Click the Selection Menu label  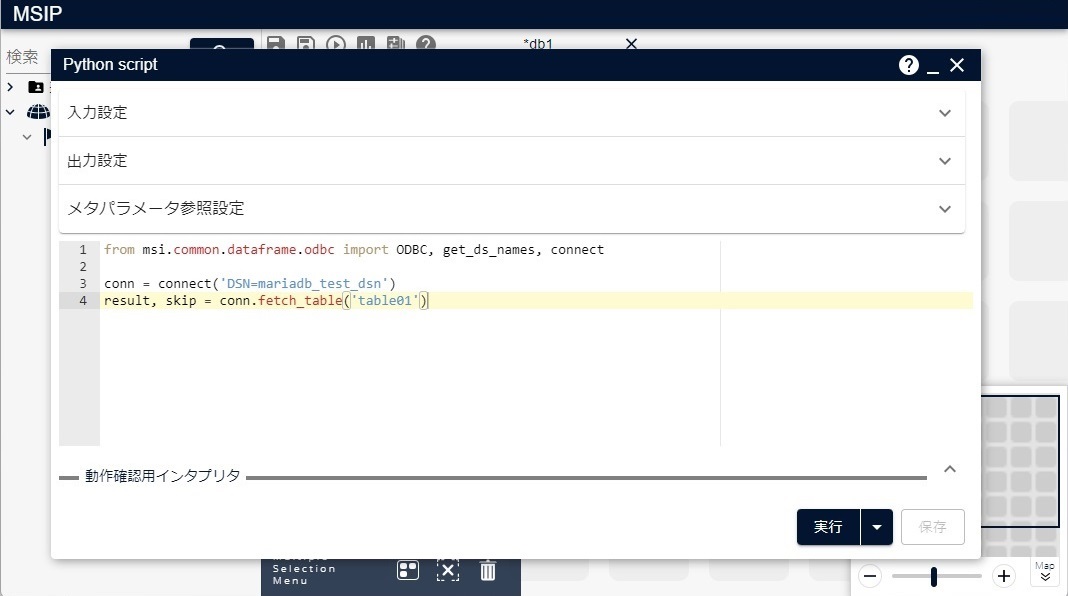[x=304, y=574]
